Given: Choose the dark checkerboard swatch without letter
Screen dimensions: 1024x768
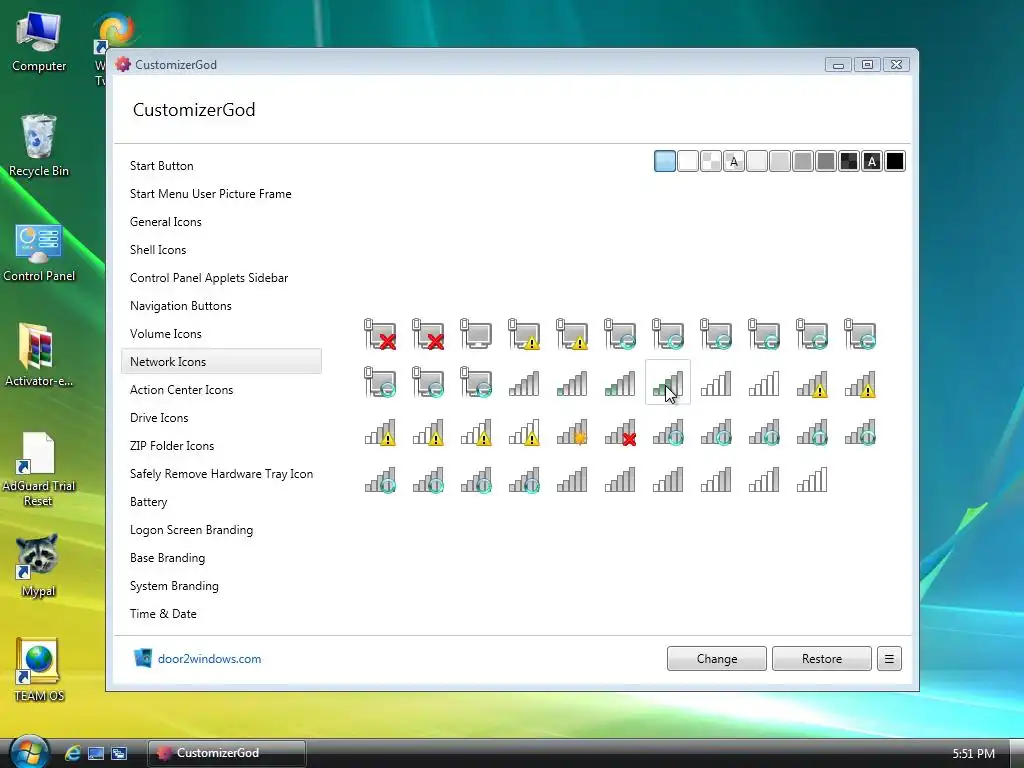Looking at the screenshot, I should 849,161.
